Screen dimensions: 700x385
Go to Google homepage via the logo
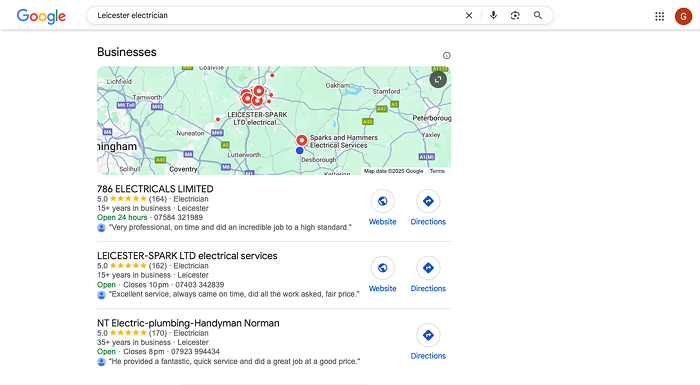click(41, 16)
